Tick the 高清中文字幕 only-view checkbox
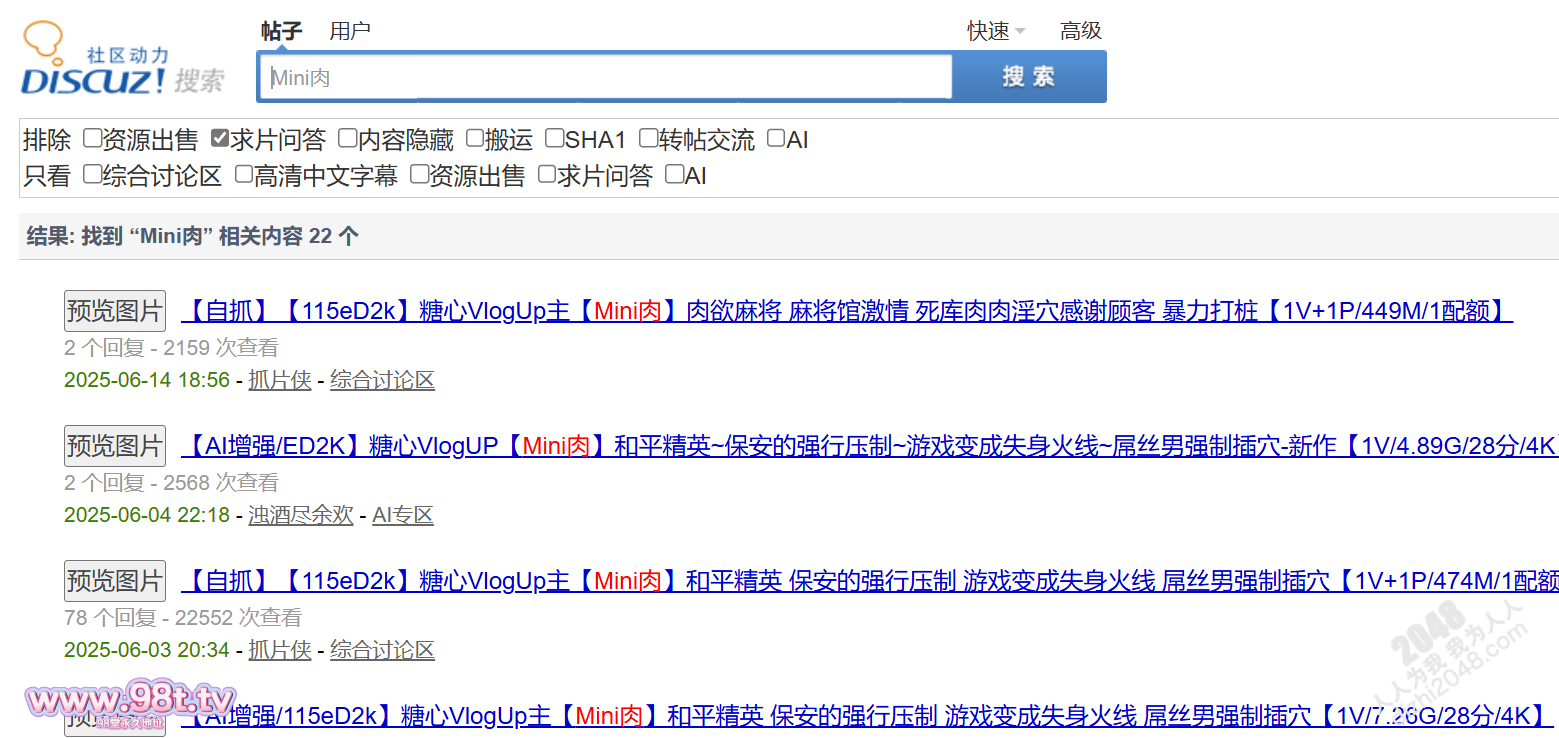This screenshot has width=1559, height=738. click(x=244, y=175)
